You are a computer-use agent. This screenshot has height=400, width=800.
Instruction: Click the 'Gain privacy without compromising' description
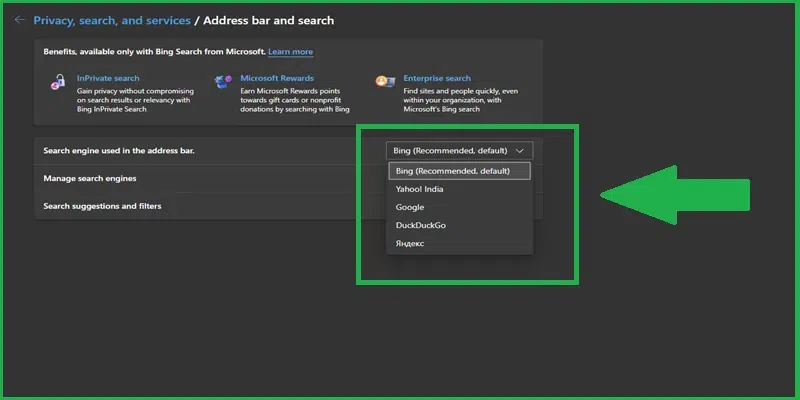(x=135, y=100)
